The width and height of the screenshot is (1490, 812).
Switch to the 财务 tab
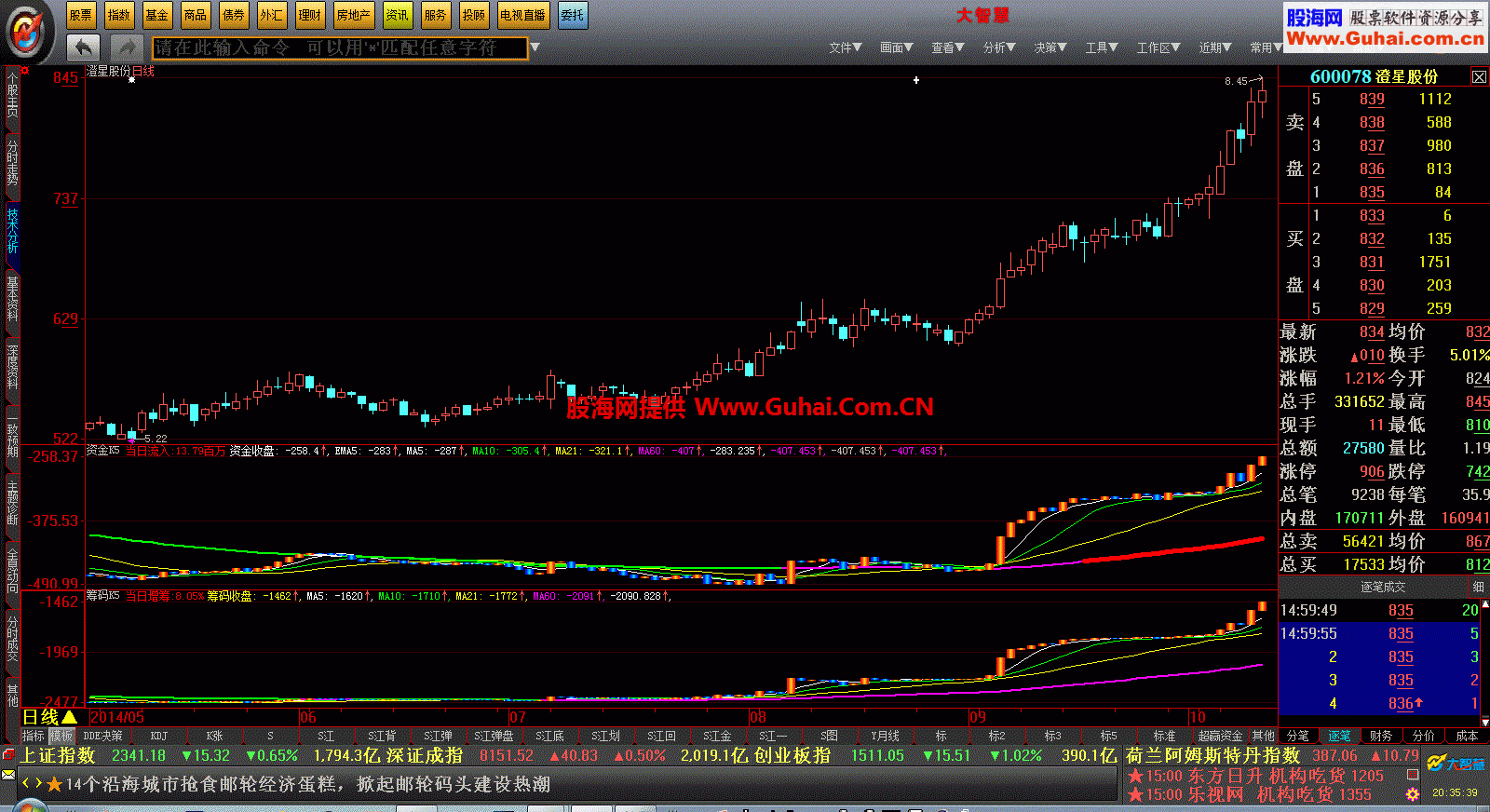click(1381, 736)
